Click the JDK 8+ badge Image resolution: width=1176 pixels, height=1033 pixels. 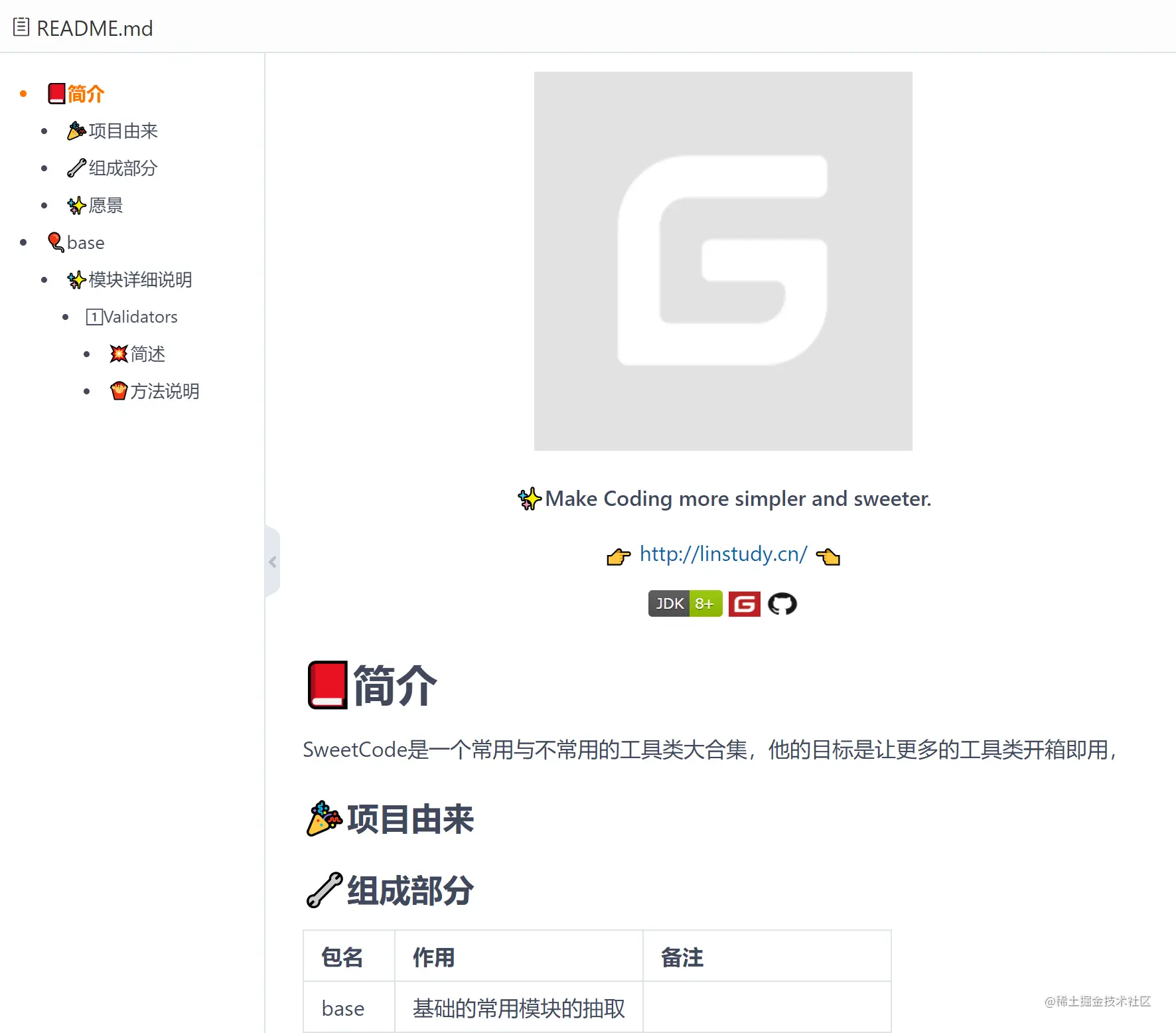685,603
